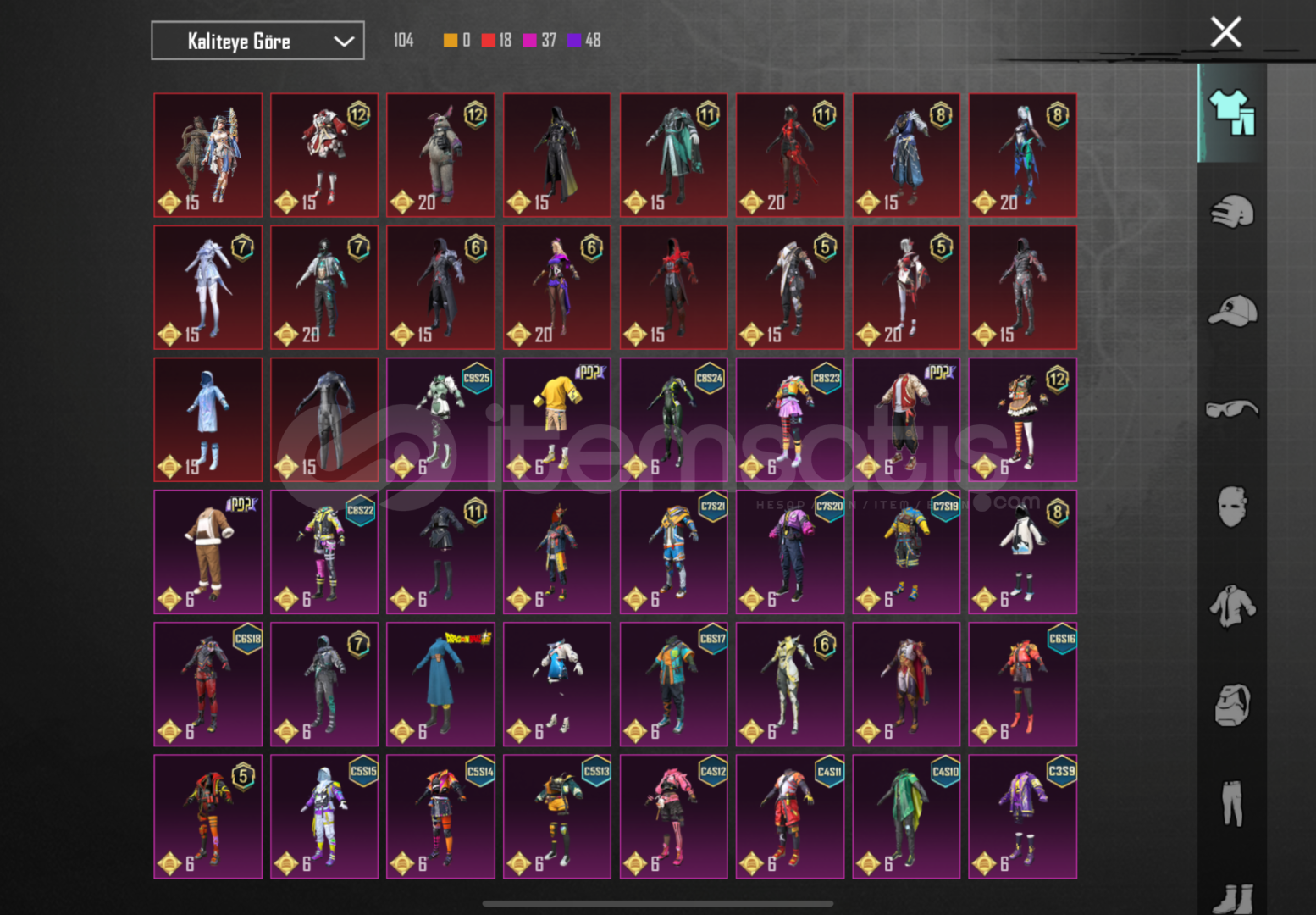Select the C5S15 season outfit
The image size is (1316, 915).
[324, 816]
